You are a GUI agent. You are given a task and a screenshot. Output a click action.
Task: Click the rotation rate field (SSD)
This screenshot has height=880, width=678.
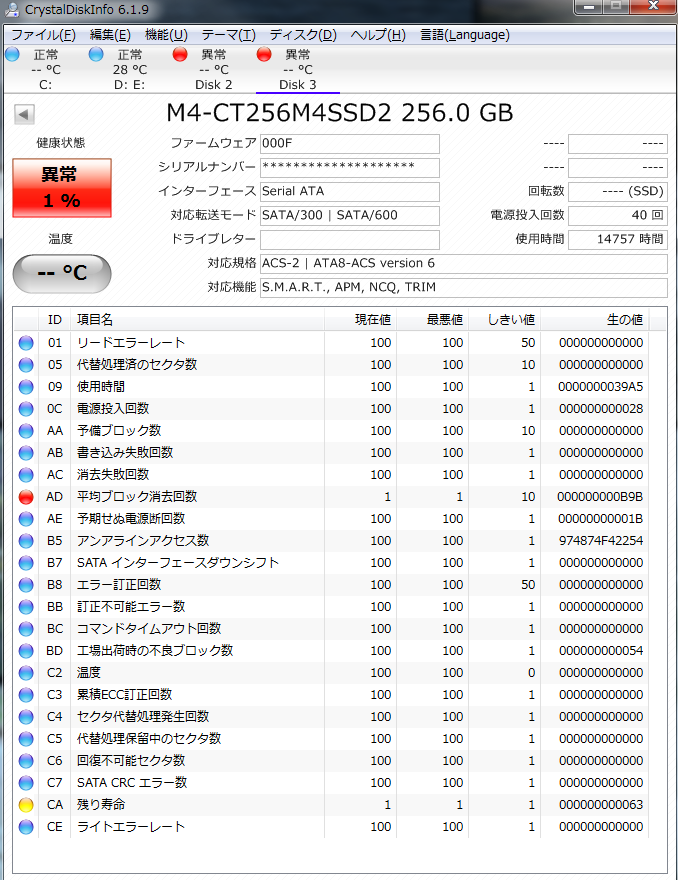point(618,191)
